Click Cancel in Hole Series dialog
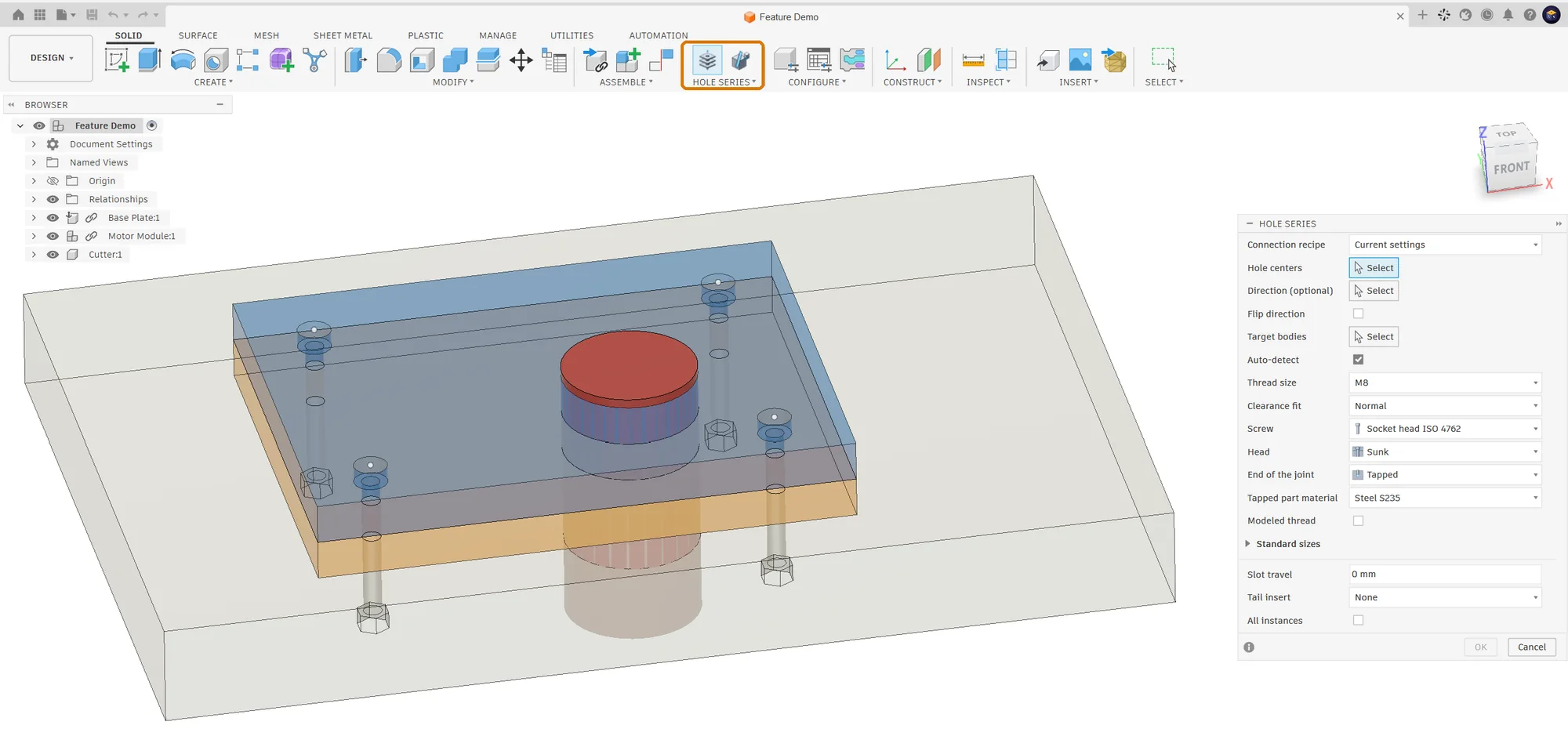 pyautogui.click(x=1531, y=647)
